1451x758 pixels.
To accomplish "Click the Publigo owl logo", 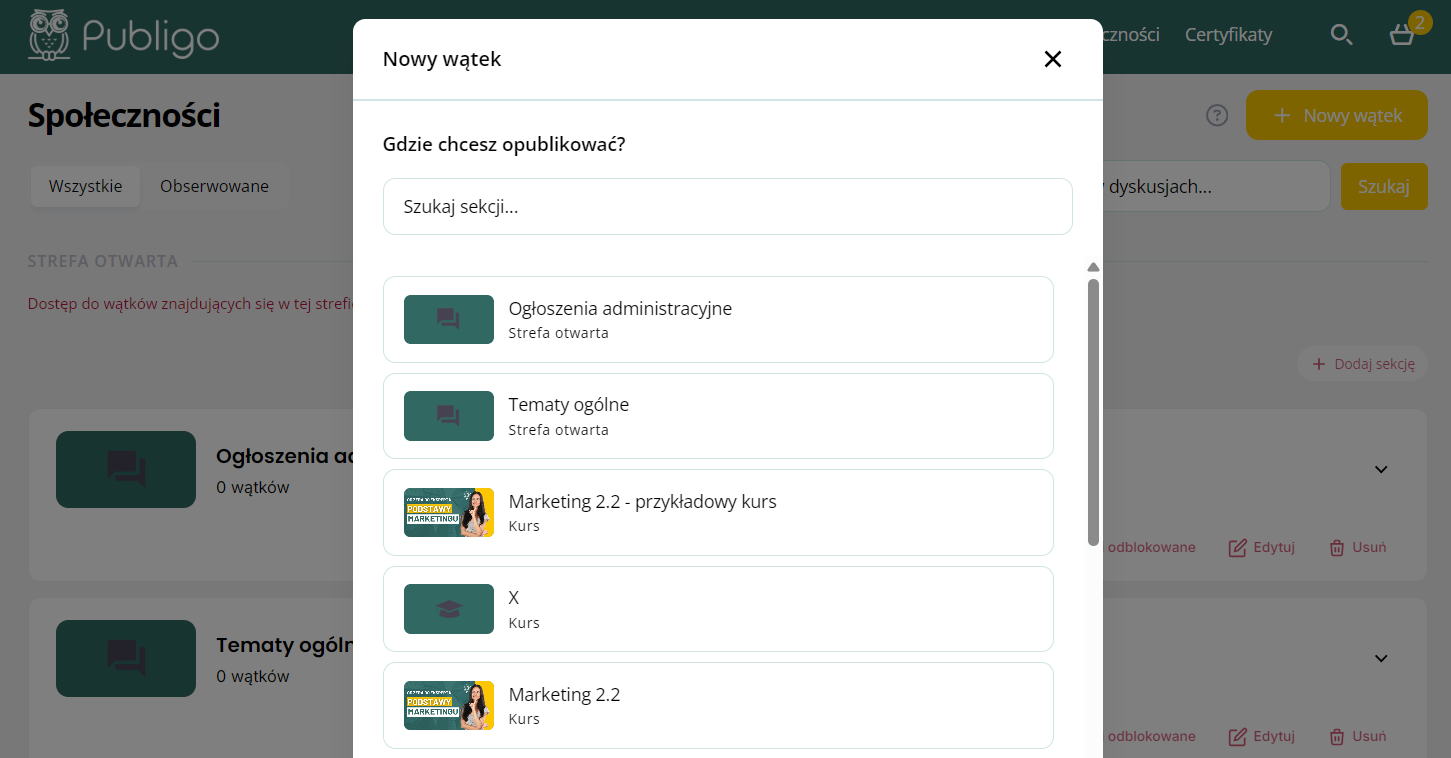I will tap(49, 35).
